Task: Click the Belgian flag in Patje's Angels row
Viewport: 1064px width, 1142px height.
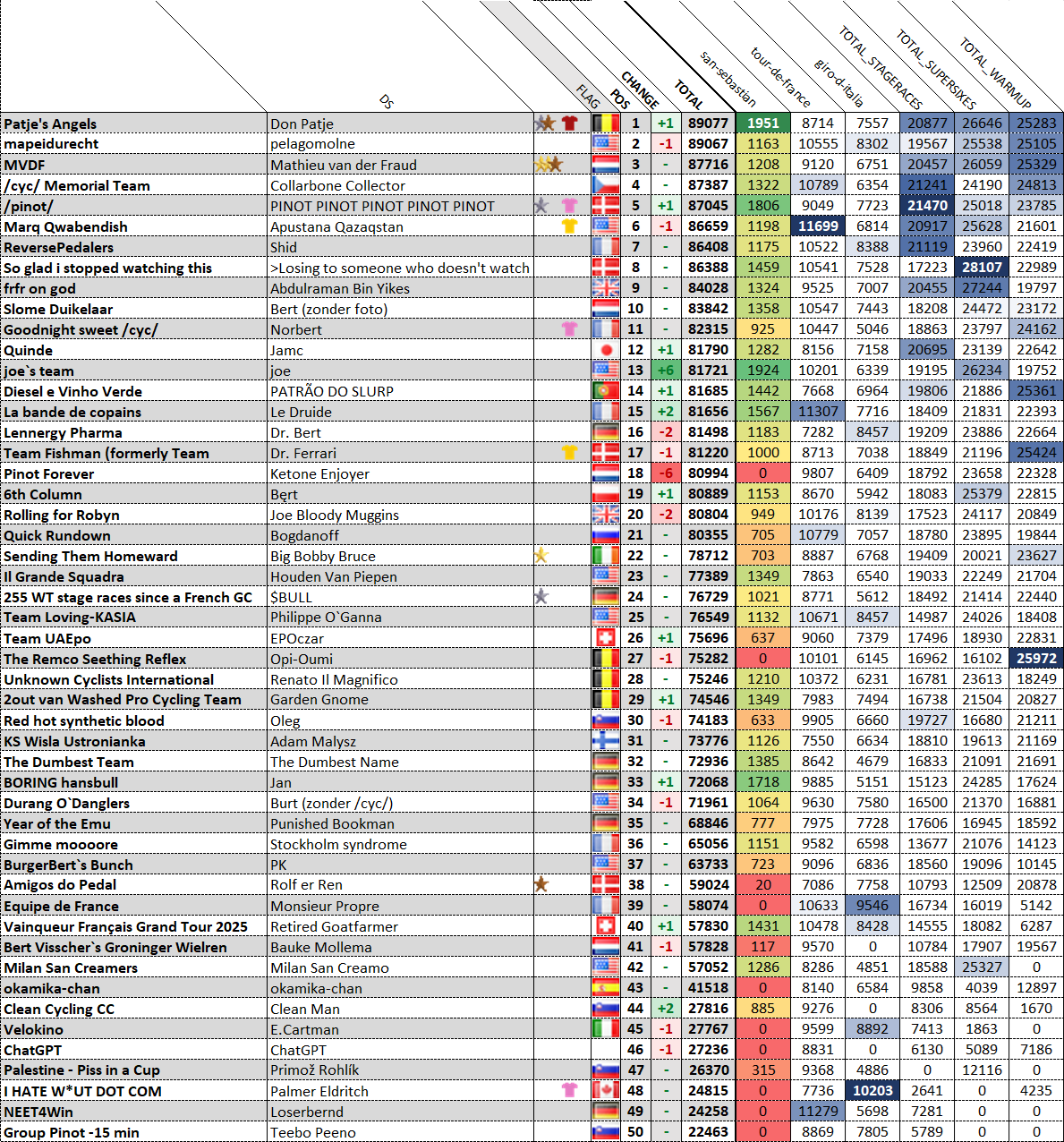Action: tap(606, 124)
